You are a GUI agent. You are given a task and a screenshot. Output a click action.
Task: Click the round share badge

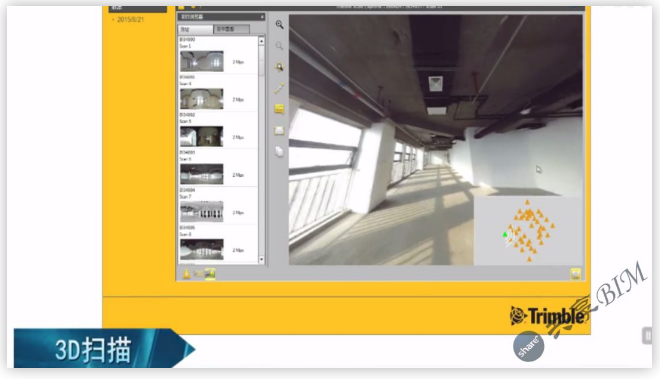click(529, 346)
